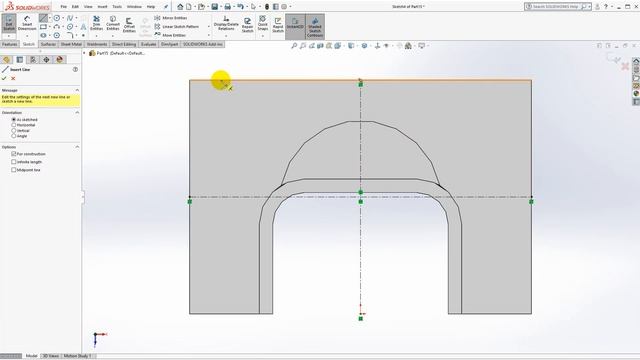Uncheck the For construction checkbox
640x360 pixels.
click(14, 154)
